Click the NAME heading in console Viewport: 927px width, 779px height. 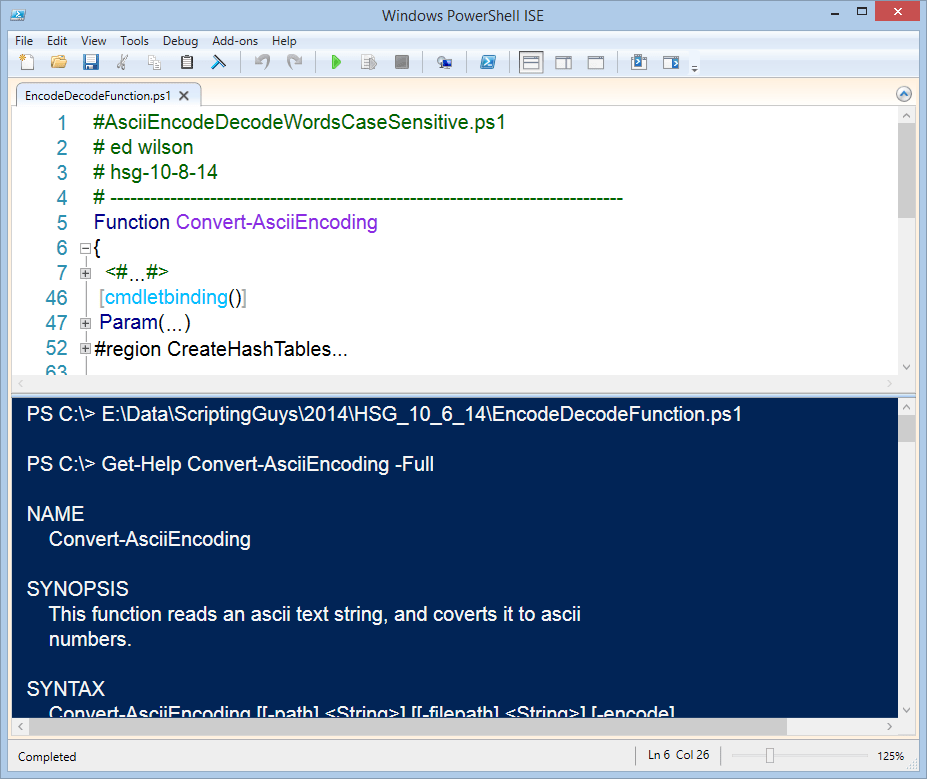(56, 514)
